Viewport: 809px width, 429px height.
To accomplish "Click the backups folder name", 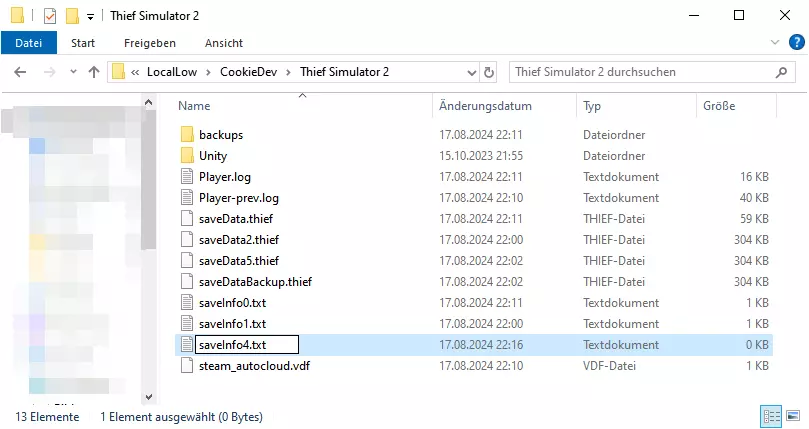I will [x=221, y=135].
